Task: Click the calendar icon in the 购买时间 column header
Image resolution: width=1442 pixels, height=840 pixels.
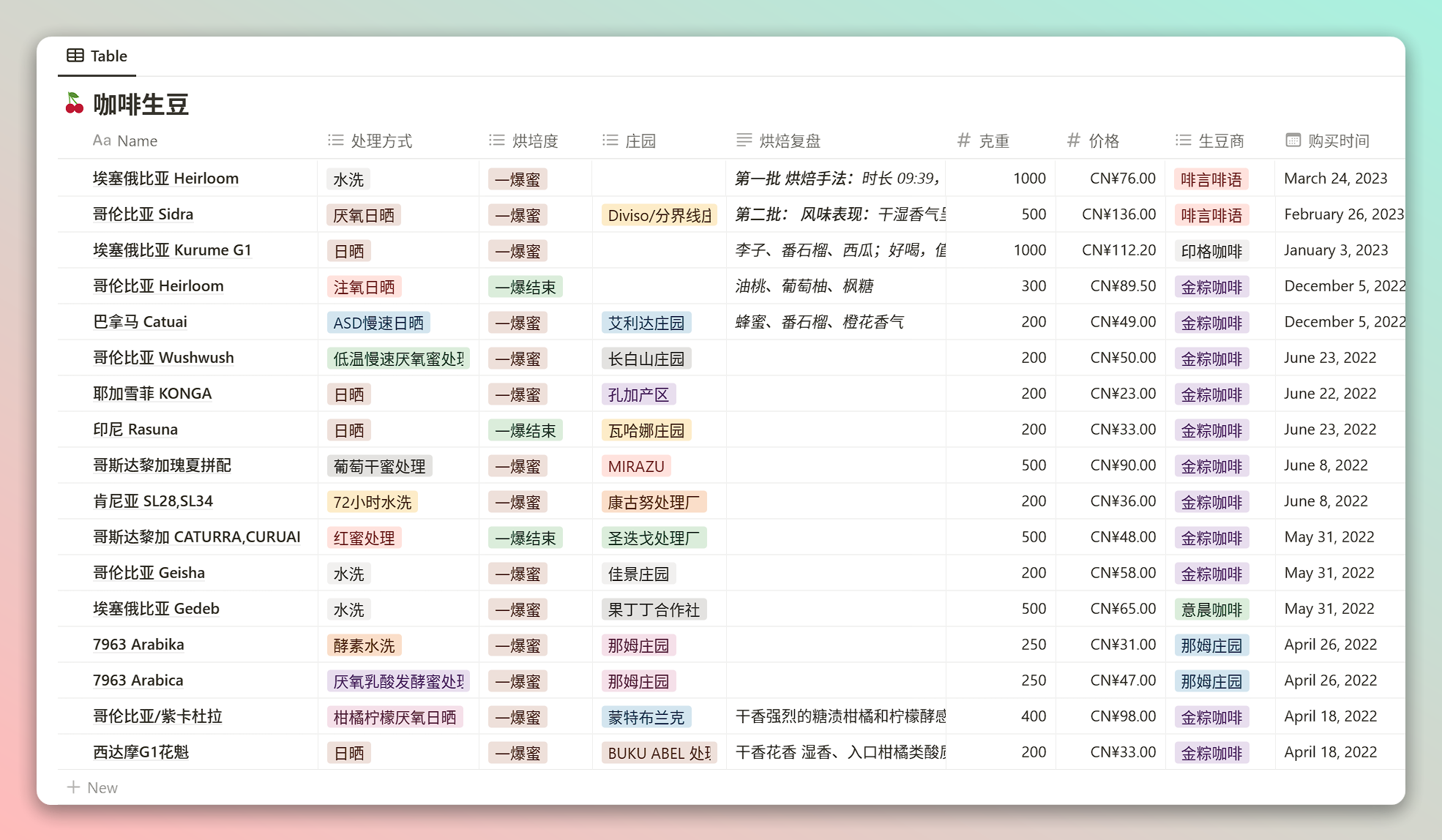Action: pyautogui.click(x=1293, y=140)
